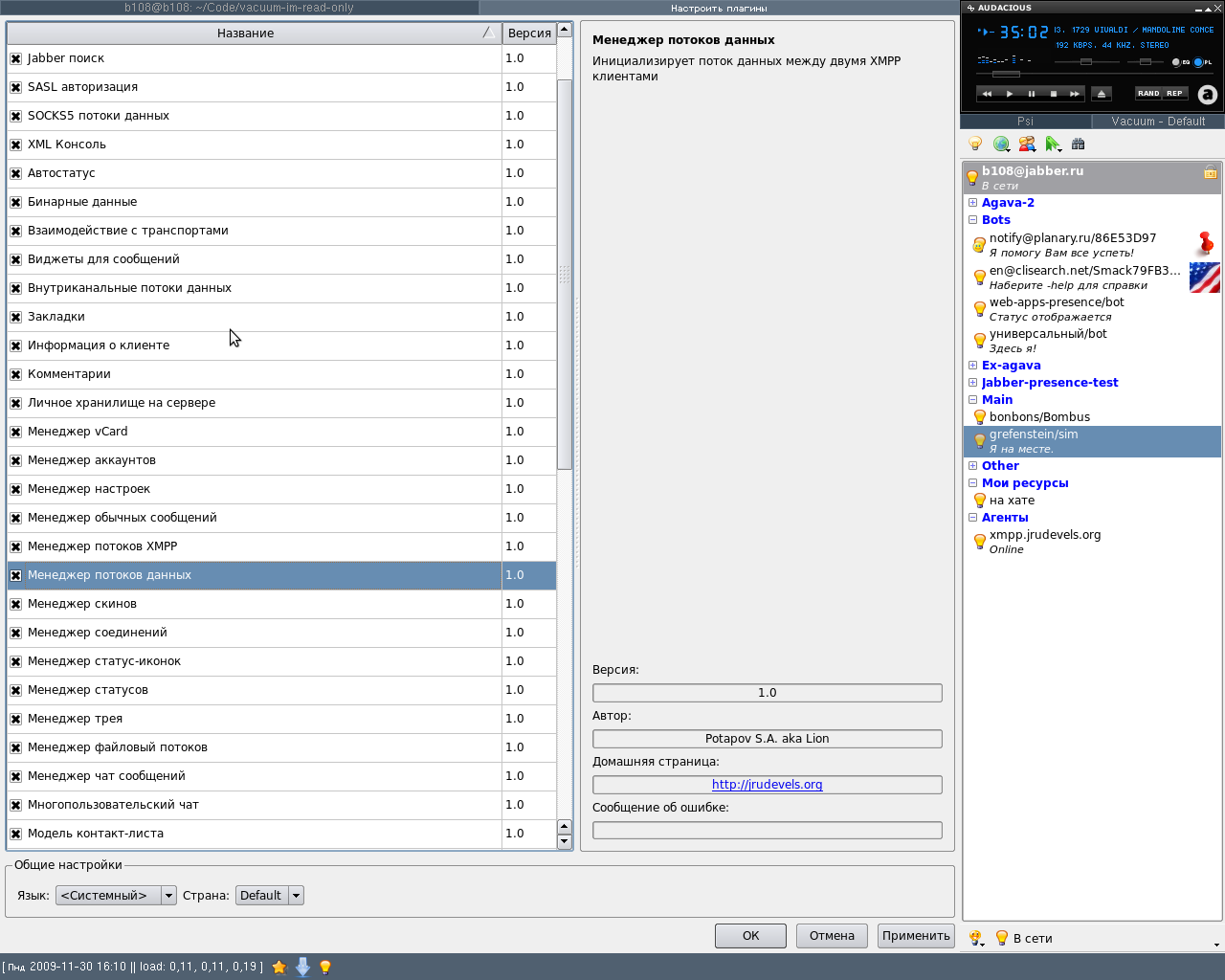The image size is (1225, 980).
Task: Disable the Закладки plugin checkbox
Action: [x=16, y=317]
